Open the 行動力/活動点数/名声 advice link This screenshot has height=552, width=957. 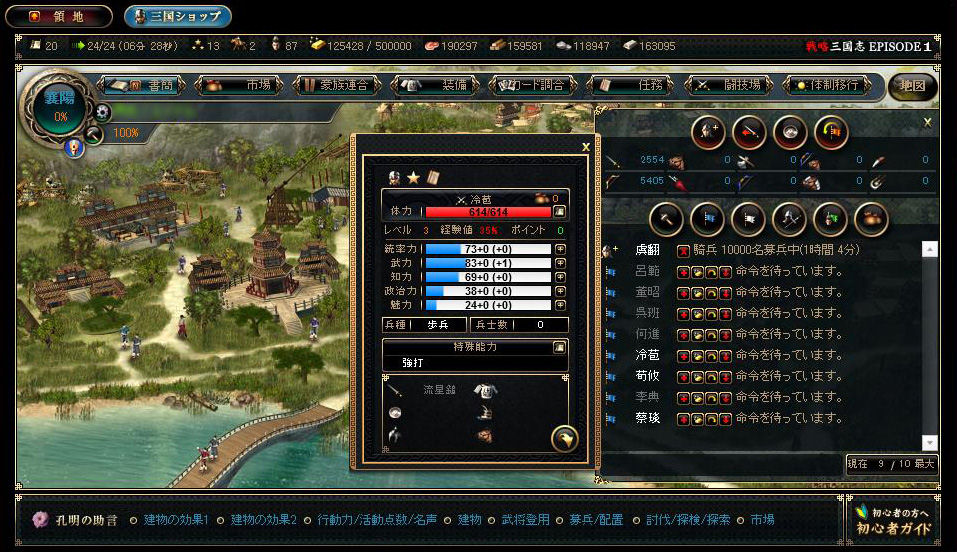coord(377,520)
